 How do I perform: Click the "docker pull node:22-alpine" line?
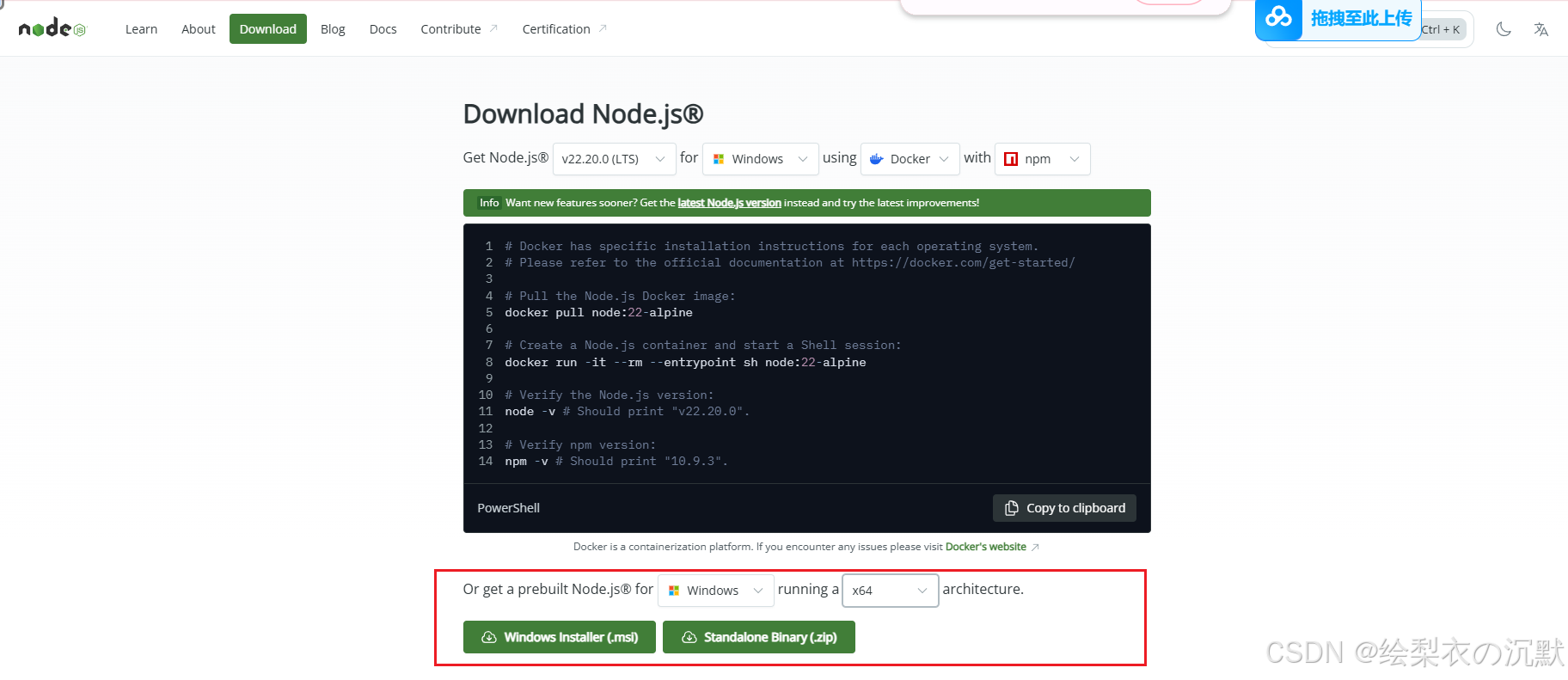[598, 313]
